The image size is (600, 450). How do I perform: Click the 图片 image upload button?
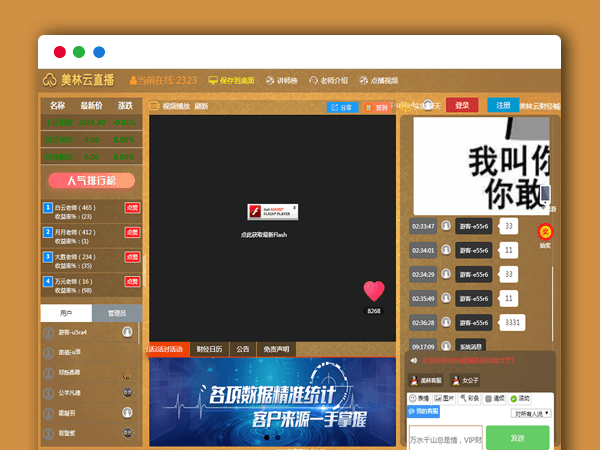[444, 398]
